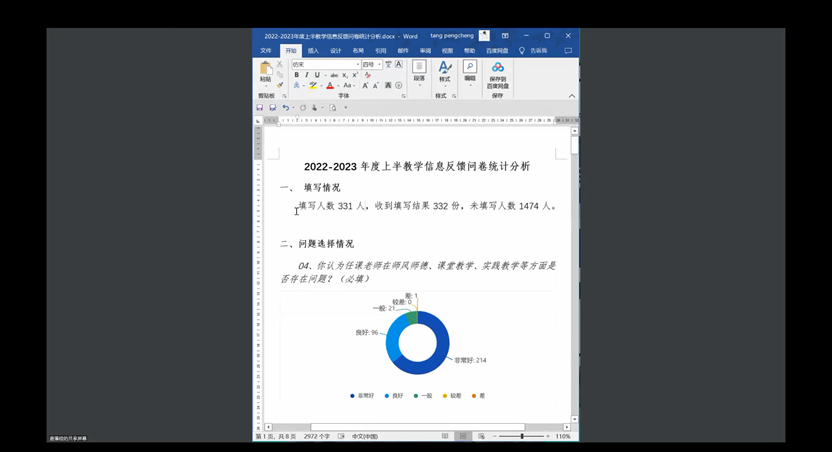Click the File (文件) button
The height and width of the screenshot is (452, 832).
(x=266, y=50)
